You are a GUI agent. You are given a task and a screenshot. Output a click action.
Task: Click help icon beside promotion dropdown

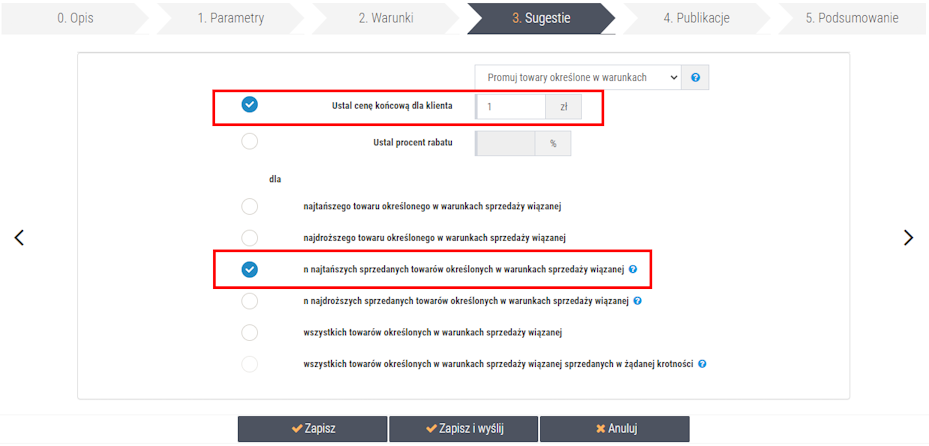pyautogui.click(x=696, y=78)
